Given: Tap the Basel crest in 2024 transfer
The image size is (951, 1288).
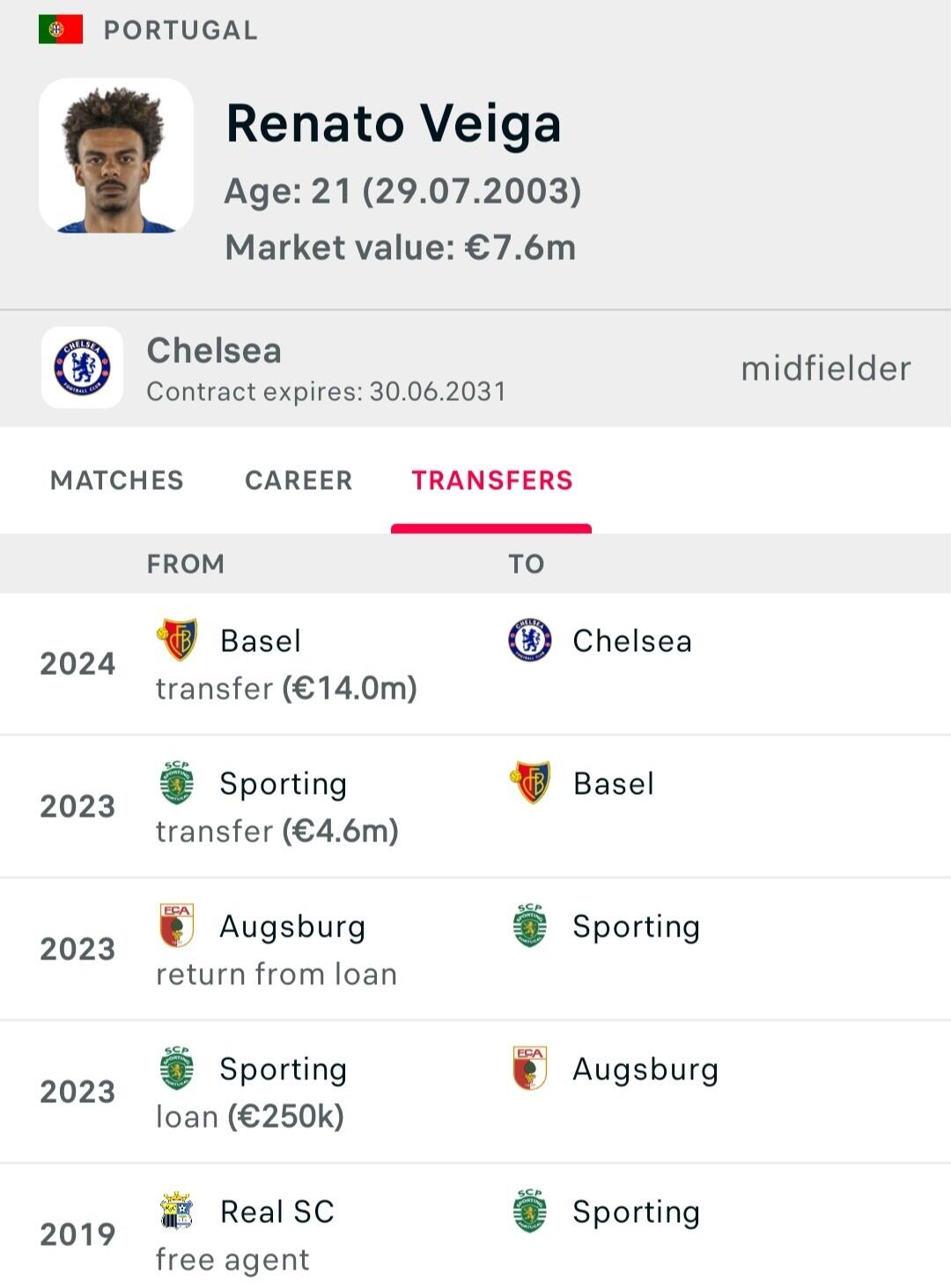Looking at the screenshot, I should 177,640.
